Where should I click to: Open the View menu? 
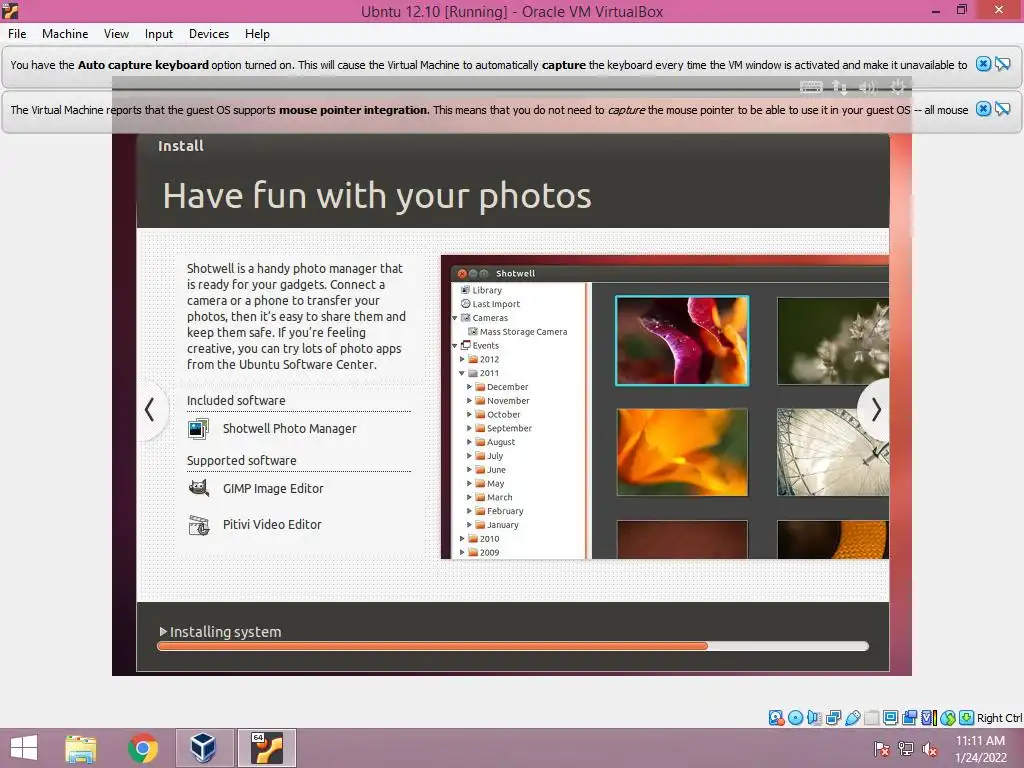coord(116,34)
